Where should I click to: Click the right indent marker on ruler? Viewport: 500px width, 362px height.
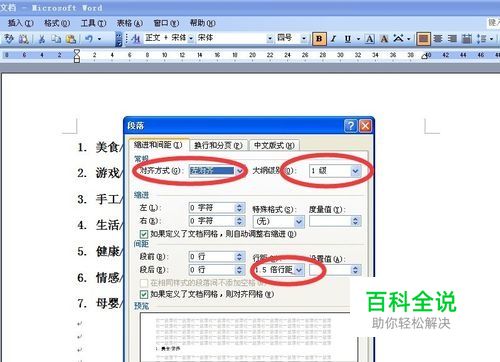click(x=424, y=57)
